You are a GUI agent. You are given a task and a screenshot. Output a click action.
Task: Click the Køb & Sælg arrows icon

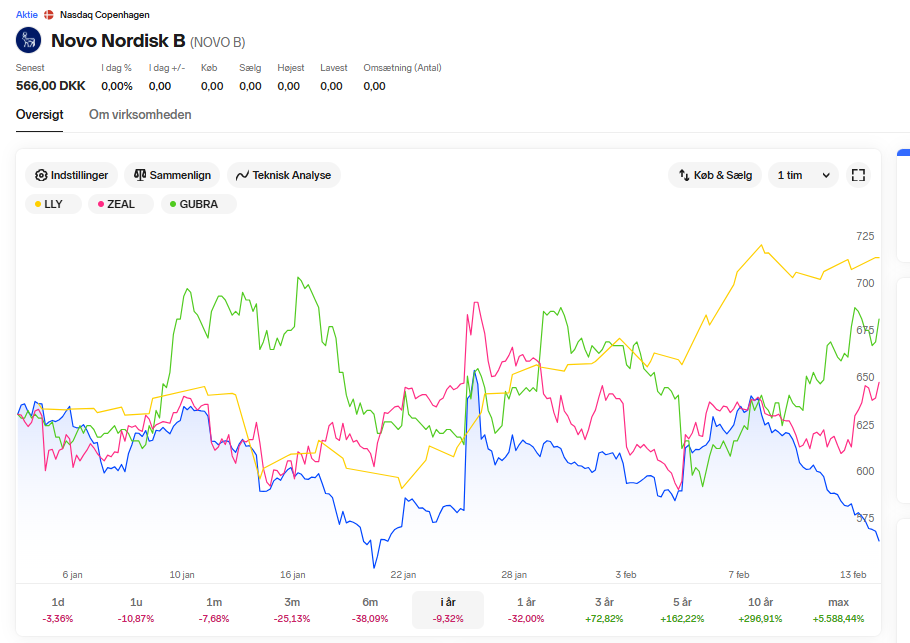tap(684, 175)
